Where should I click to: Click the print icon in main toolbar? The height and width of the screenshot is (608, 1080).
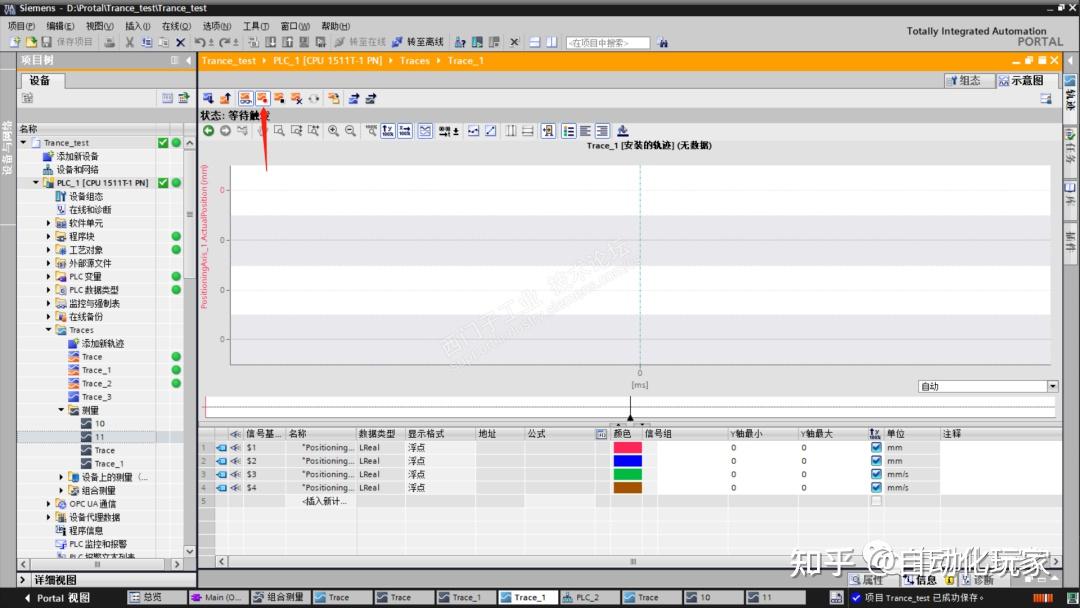(110, 42)
